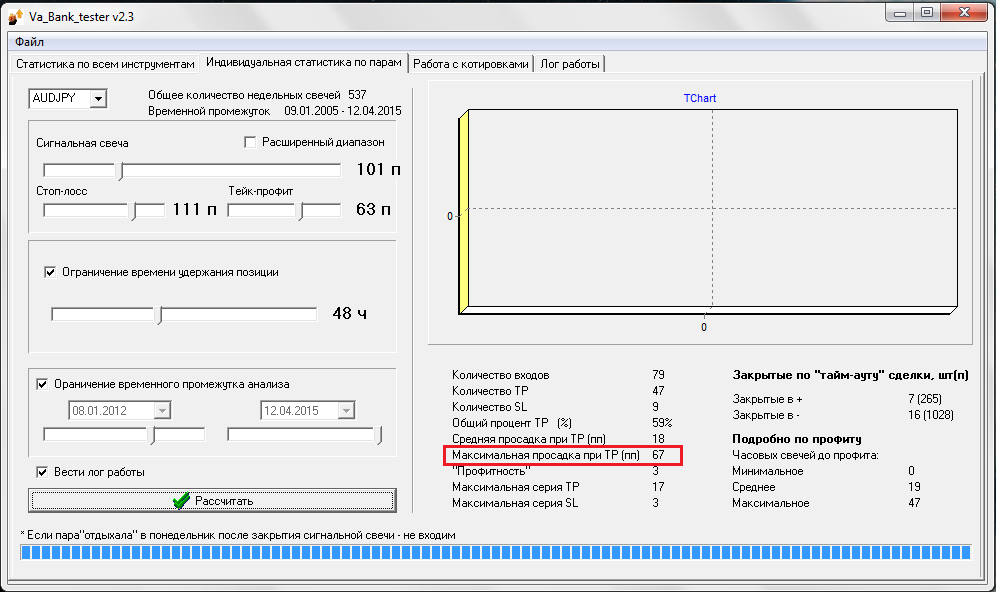Click the Рассчитать button
Image resolution: width=996 pixels, height=592 pixels.
(212, 501)
